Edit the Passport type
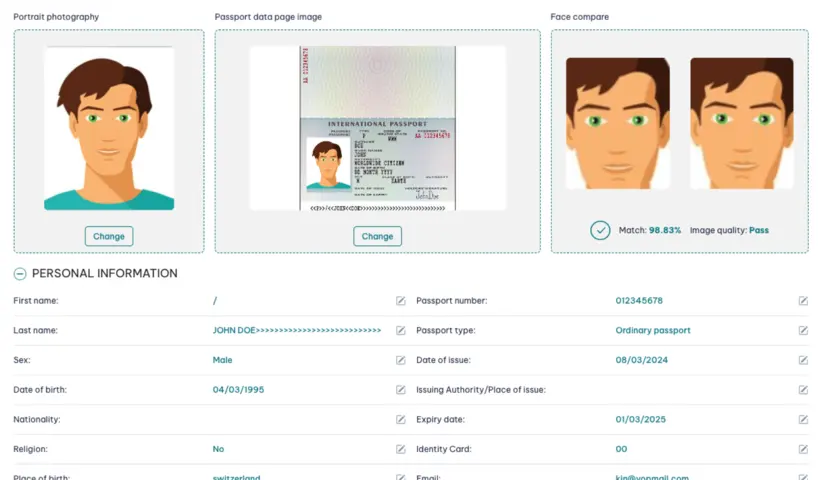 [x=803, y=330]
